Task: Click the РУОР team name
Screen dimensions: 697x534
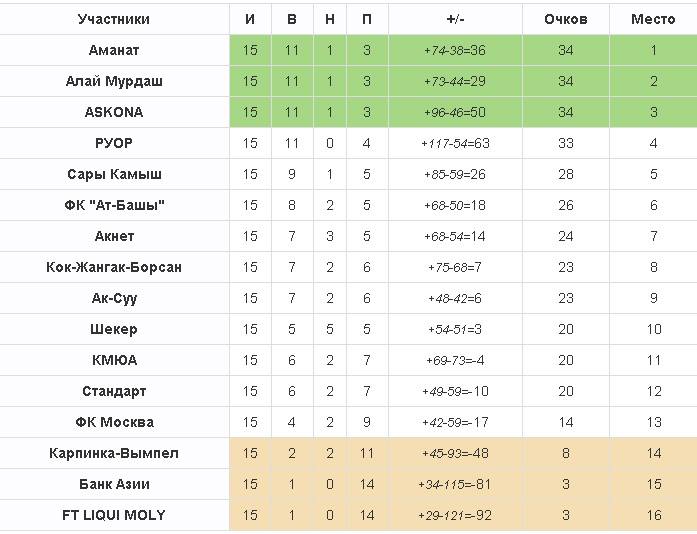Action: point(114,143)
